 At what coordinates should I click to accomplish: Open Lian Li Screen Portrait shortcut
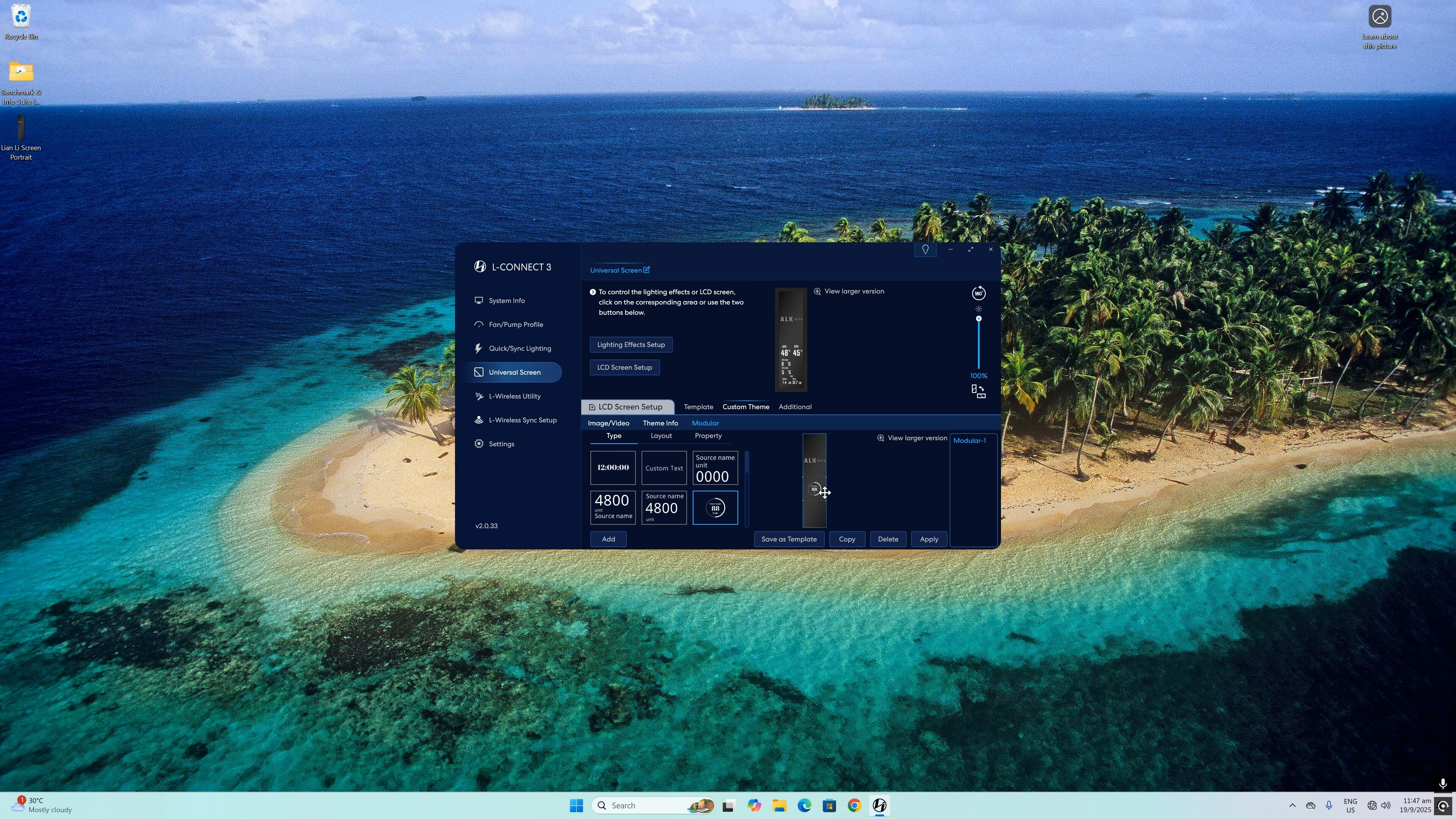[21, 138]
